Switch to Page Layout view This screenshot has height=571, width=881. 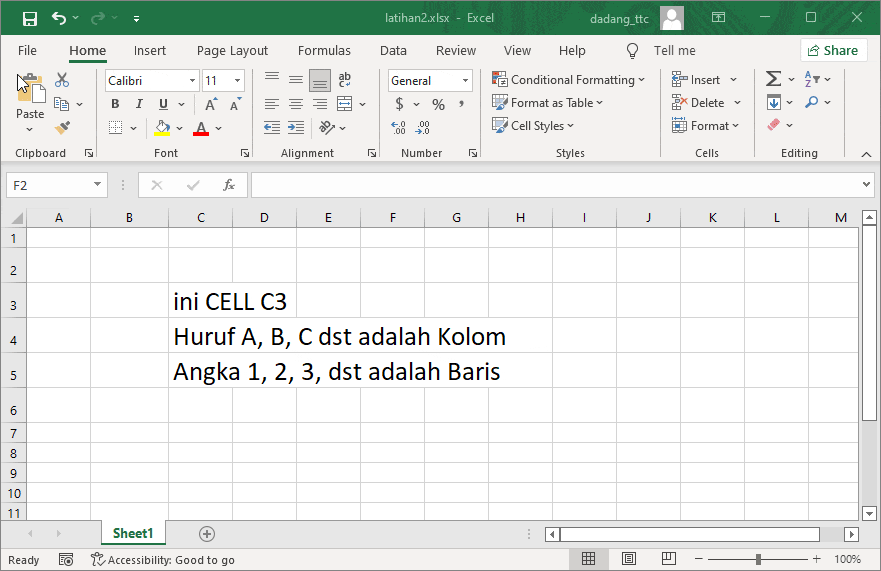(629, 559)
